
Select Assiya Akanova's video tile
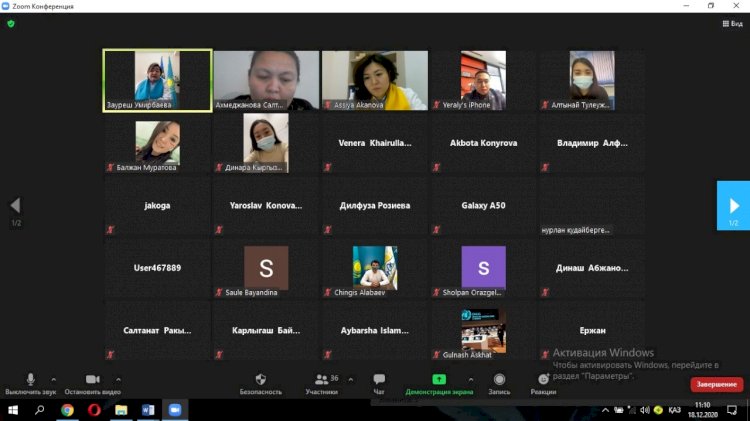tap(375, 80)
